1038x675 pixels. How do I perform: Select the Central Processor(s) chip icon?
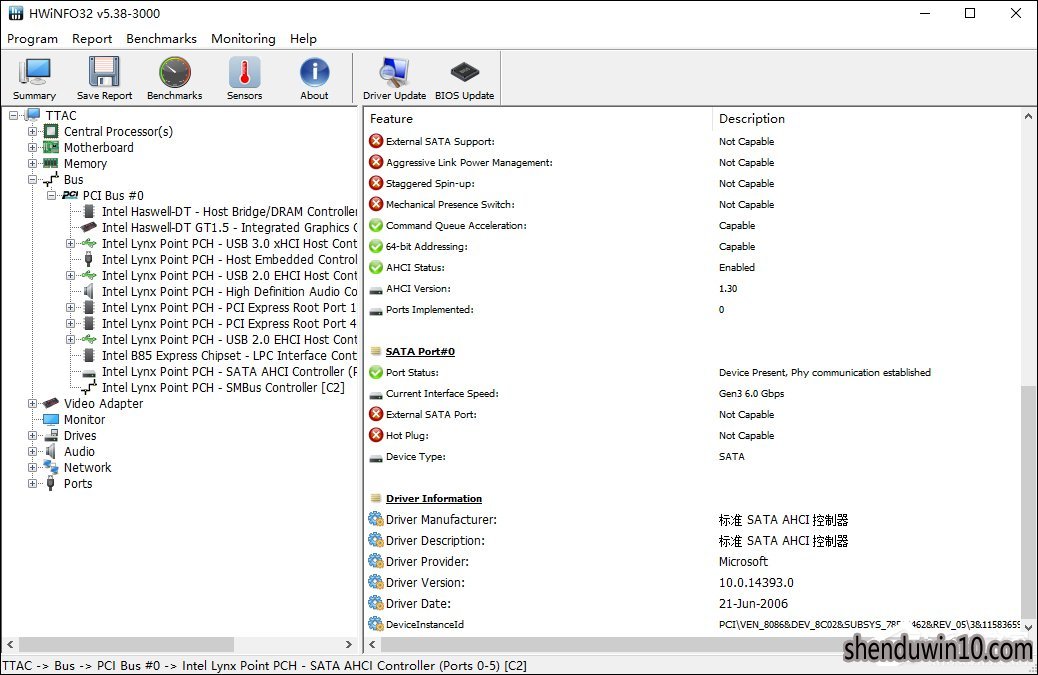51,131
